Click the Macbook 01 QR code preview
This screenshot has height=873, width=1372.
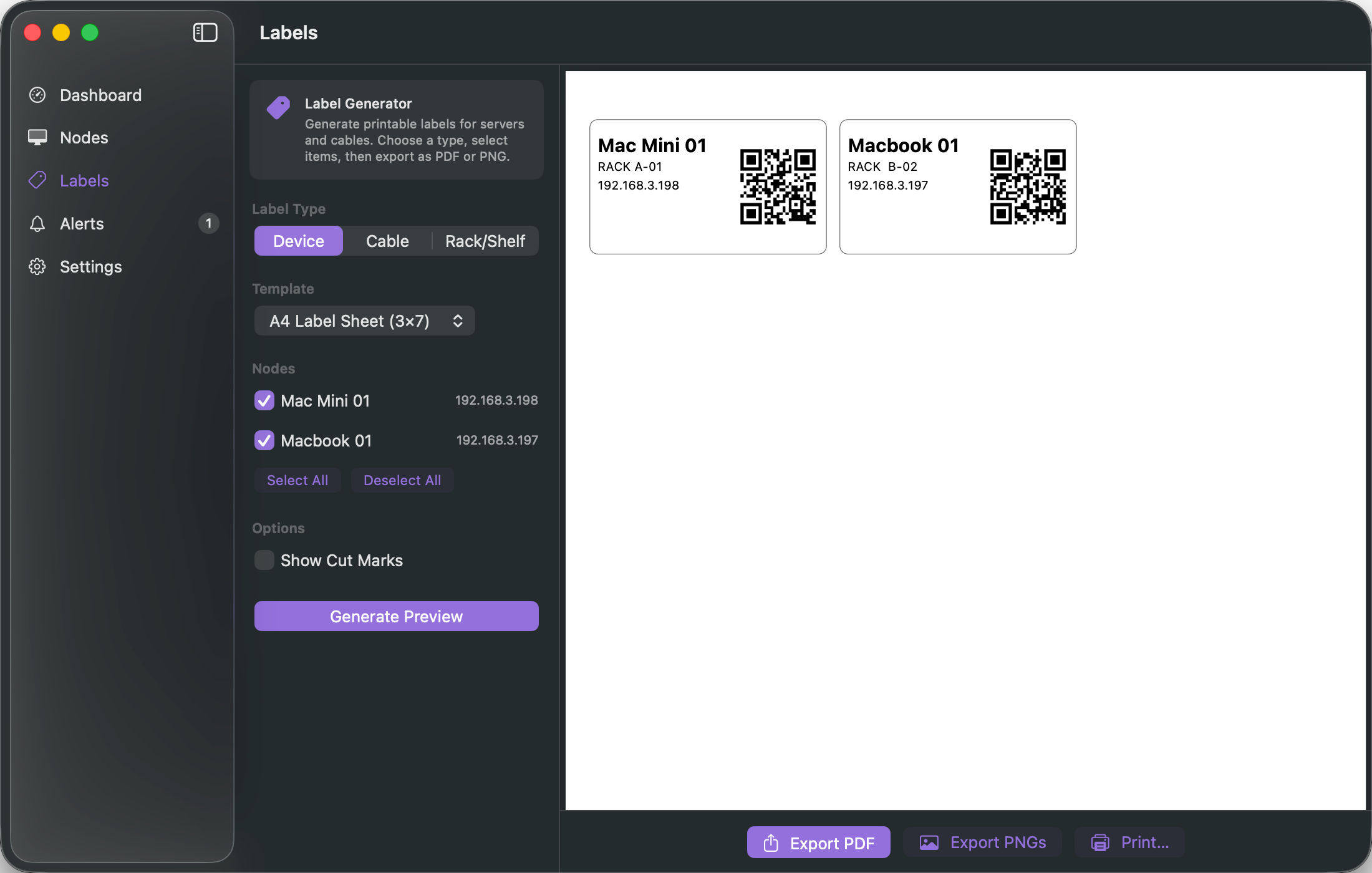coord(1028,186)
